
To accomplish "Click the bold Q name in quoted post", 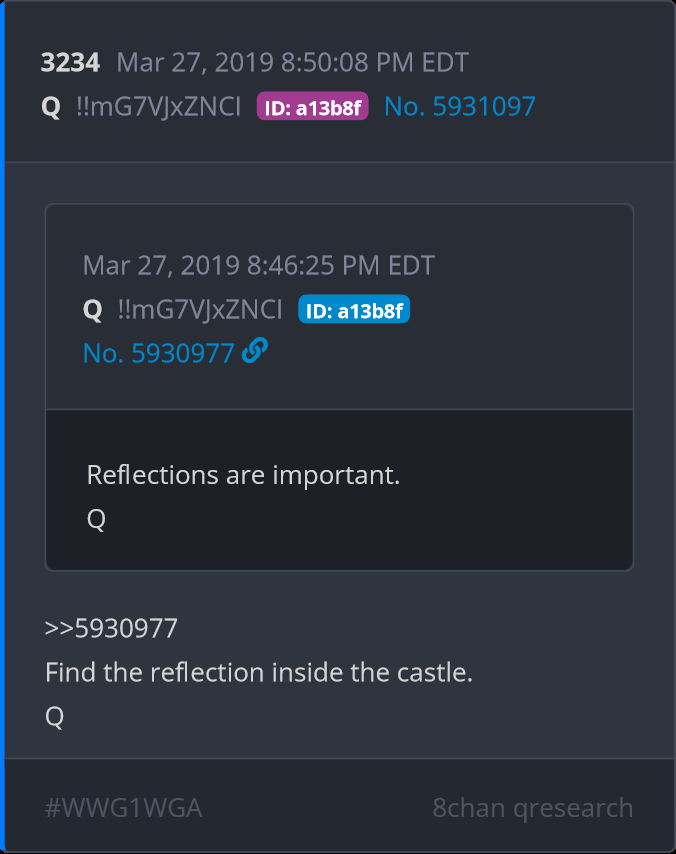I will tap(93, 311).
